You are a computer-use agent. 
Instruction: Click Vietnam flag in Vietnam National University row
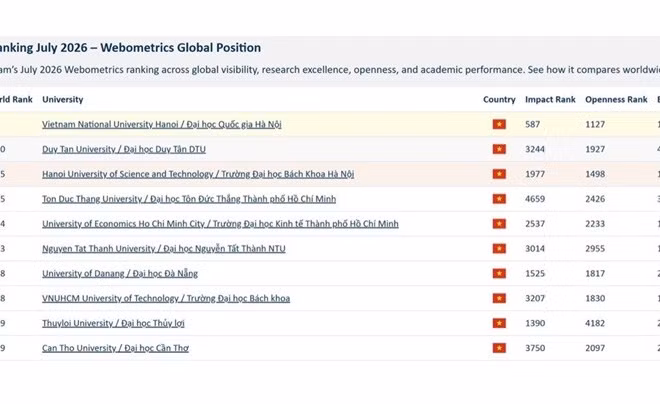tap(499, 124)
